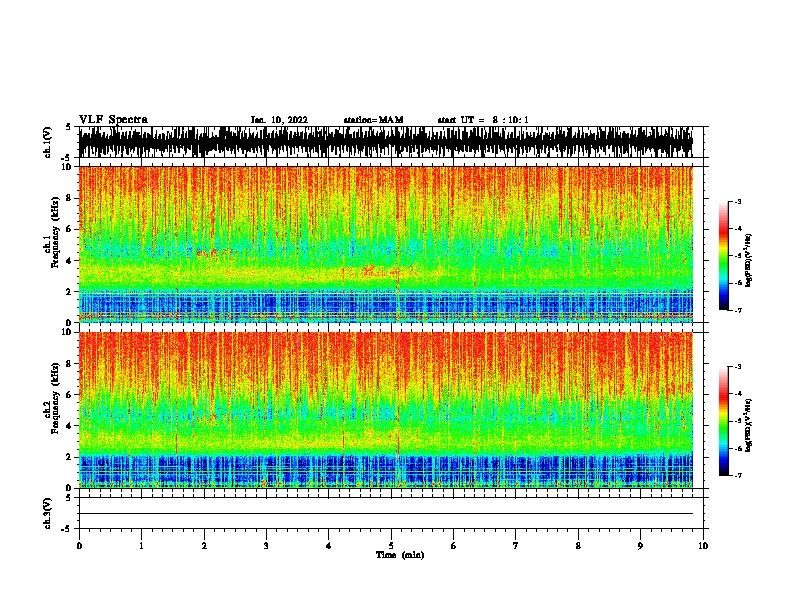
Task: Click inside the ch.1 spectrogram panel
Action: pyautogui.click(x=386, y=244)
